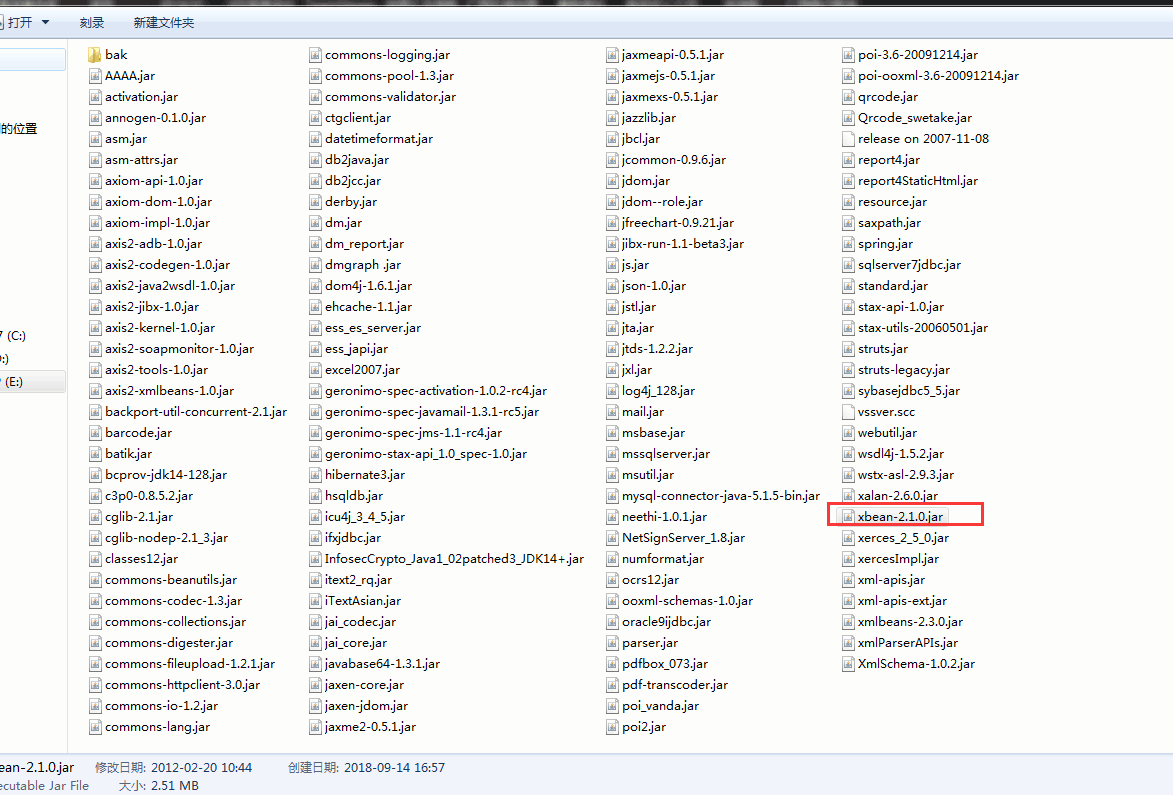Click the poi-3.6-20091214.jar file icon
Image resolution: width=1173 pixels, height=795 pixels.
(x=848, y=55)
